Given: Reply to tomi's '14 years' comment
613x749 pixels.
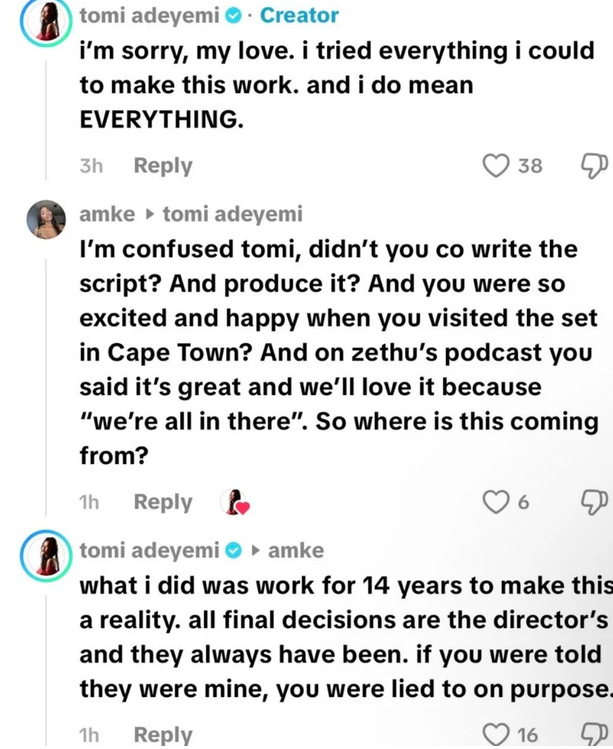Looking at the screenshot, I should coord(163,734).
